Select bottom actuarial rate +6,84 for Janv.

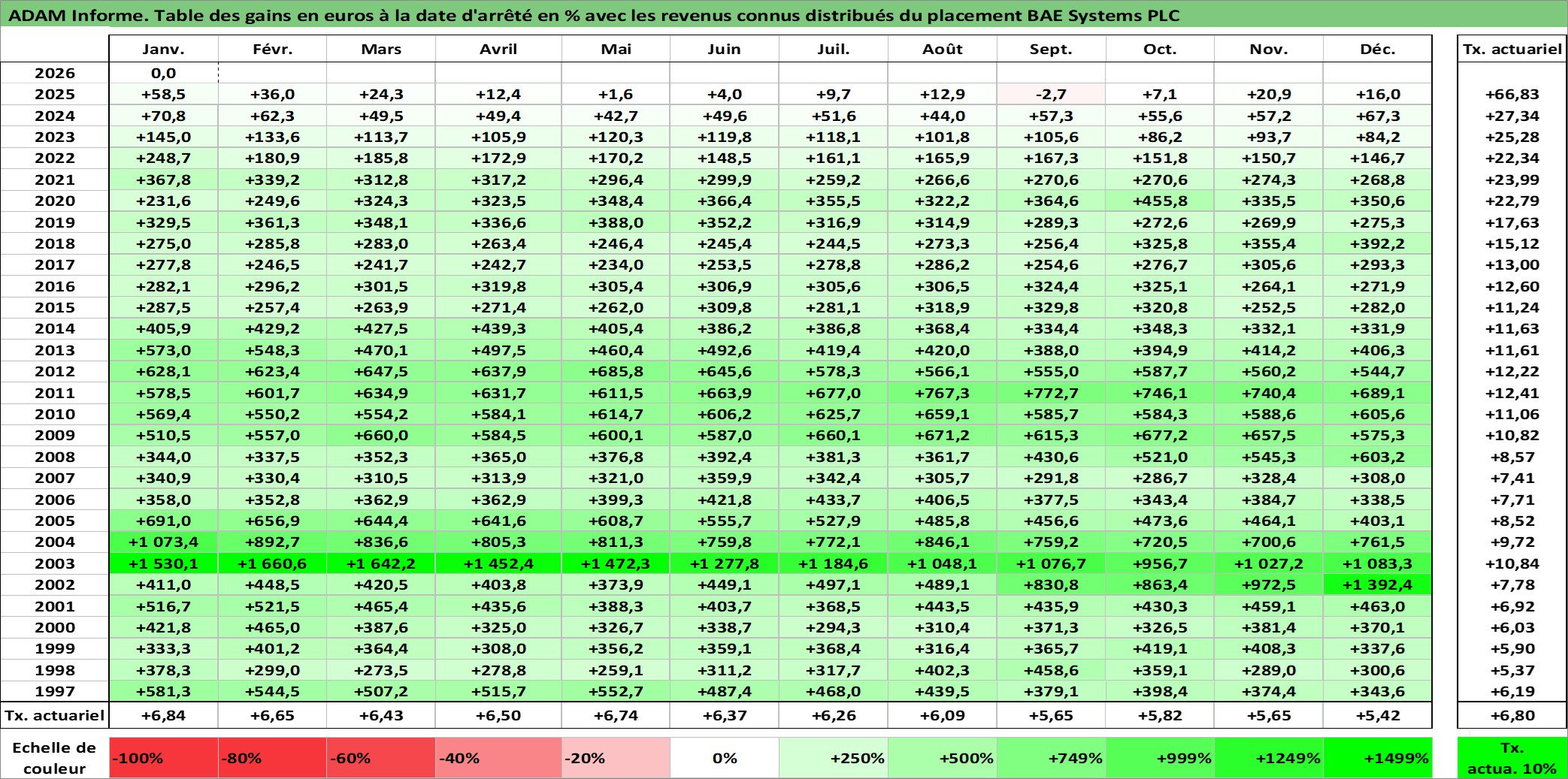pyautogui.click(x=164, y=715)
